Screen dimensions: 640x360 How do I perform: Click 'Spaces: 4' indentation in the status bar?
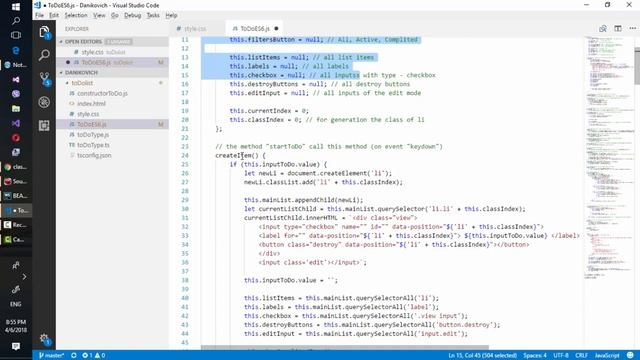coord(535,356)
